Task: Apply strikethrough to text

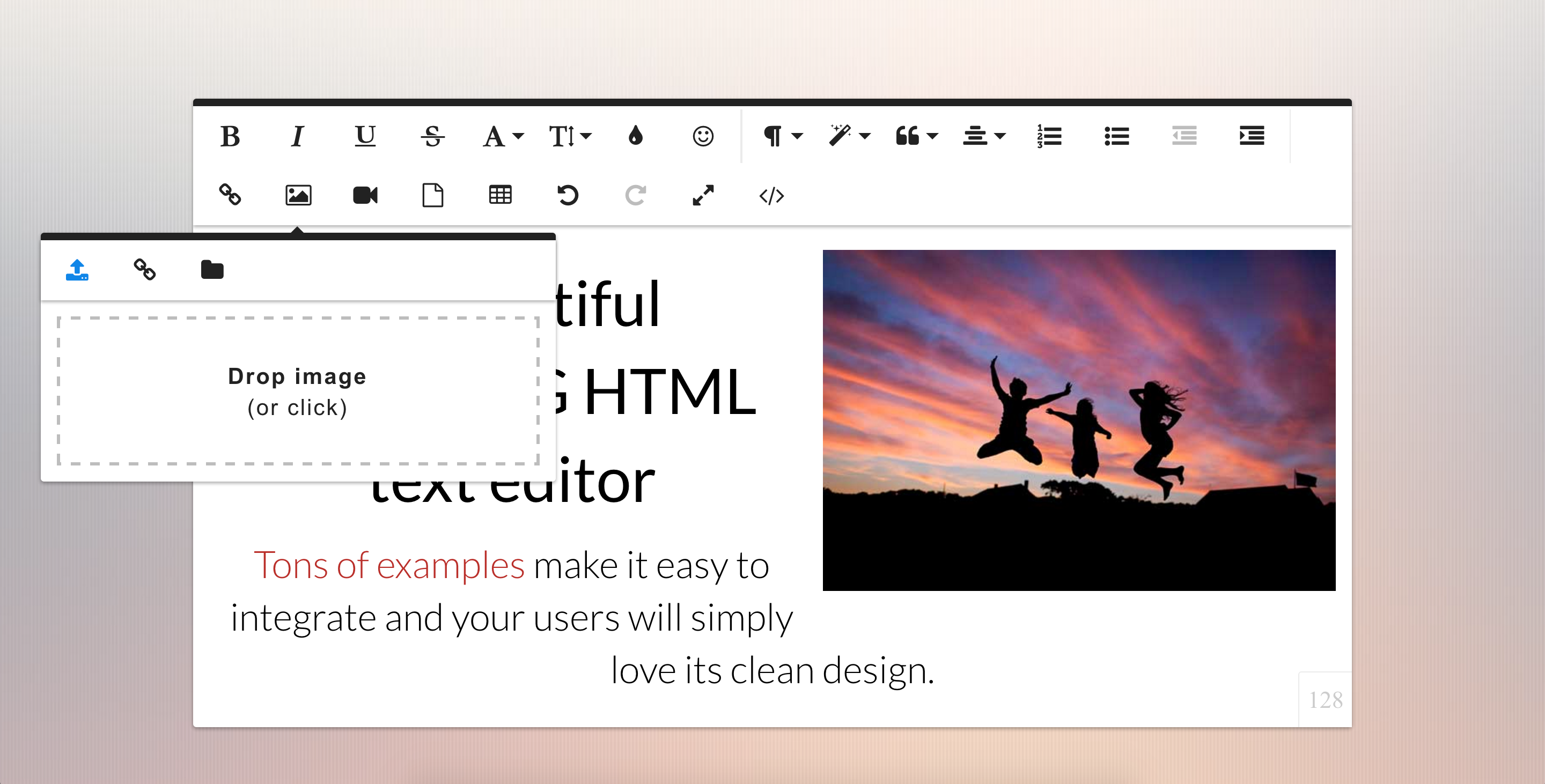Action: tap(432, 136)
